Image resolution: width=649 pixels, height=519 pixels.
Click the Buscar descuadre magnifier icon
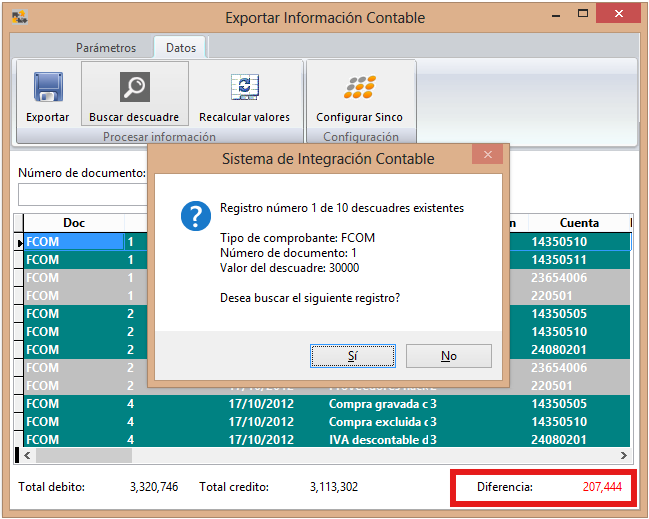coord(134,88)
